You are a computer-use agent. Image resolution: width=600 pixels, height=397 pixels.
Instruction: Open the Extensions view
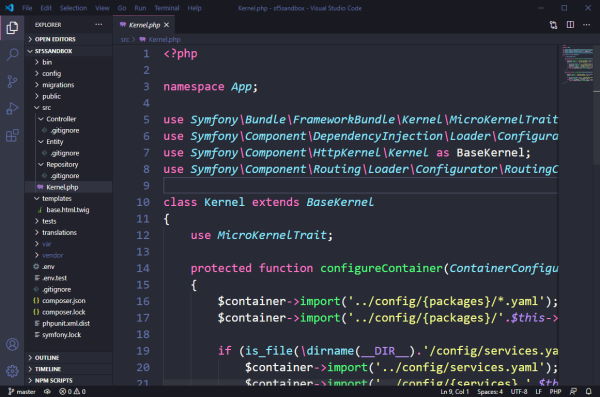coord(12,136)
